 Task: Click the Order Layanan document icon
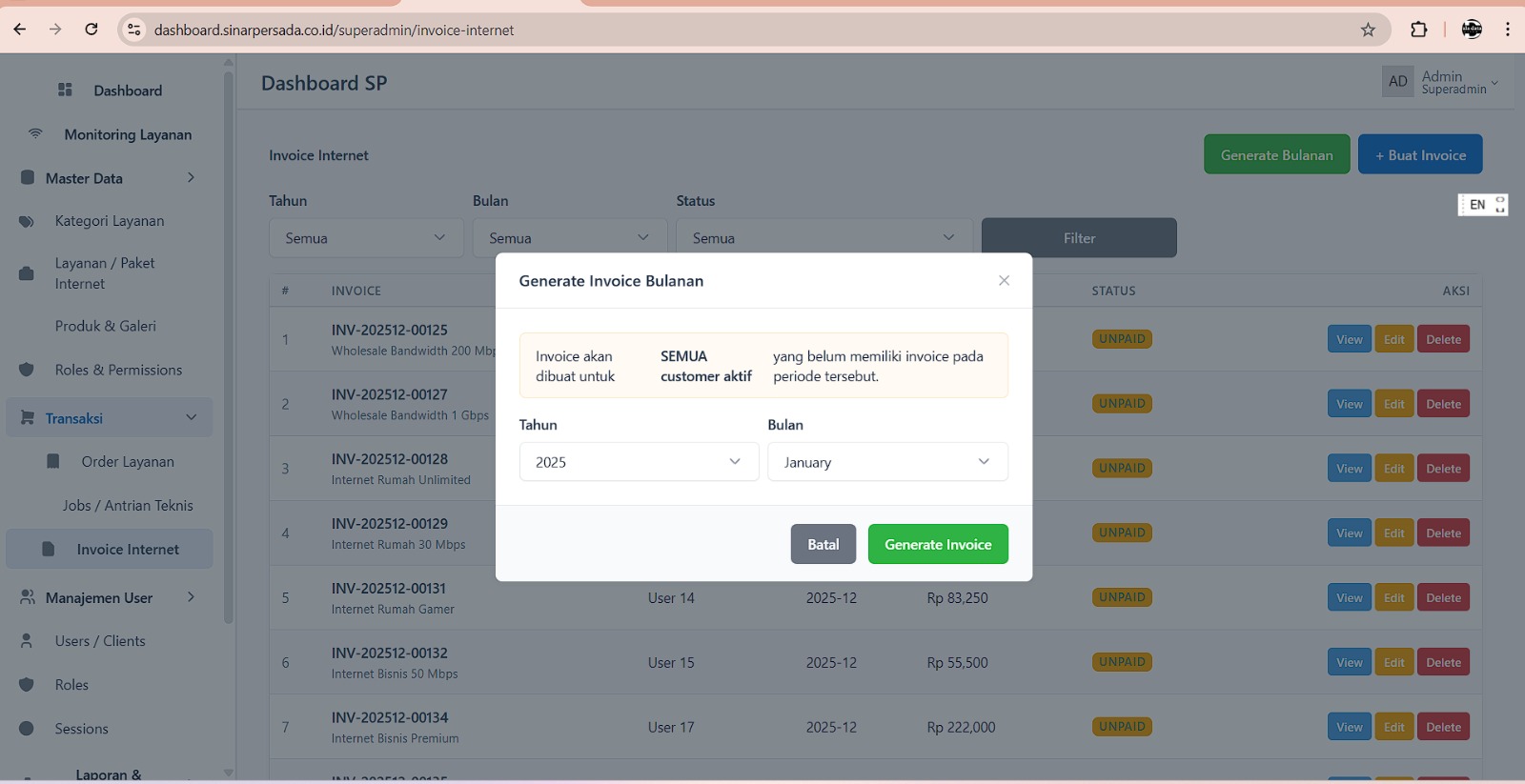click(53, 461)
